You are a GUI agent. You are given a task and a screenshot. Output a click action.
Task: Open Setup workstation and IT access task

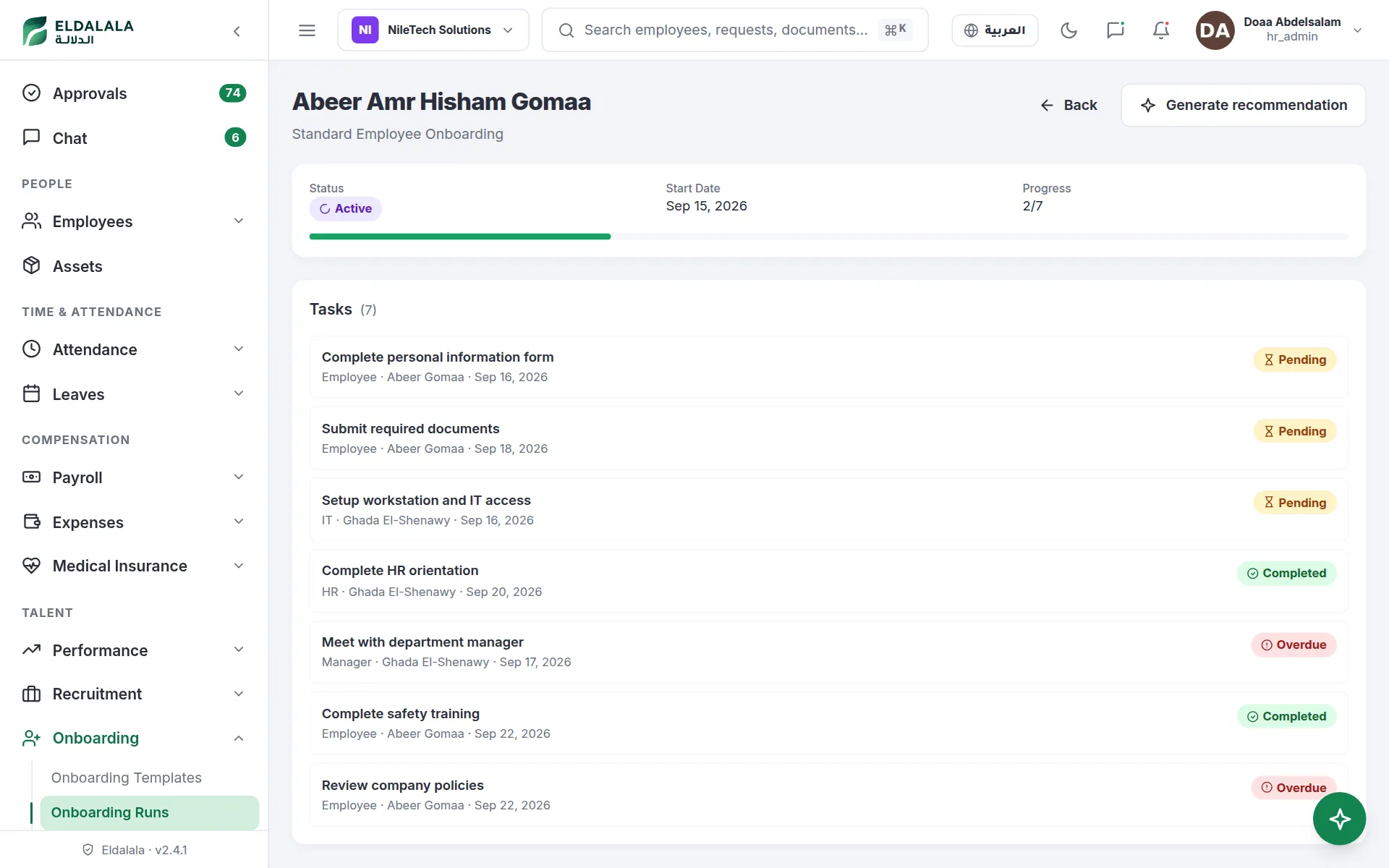tap(828, 510)
